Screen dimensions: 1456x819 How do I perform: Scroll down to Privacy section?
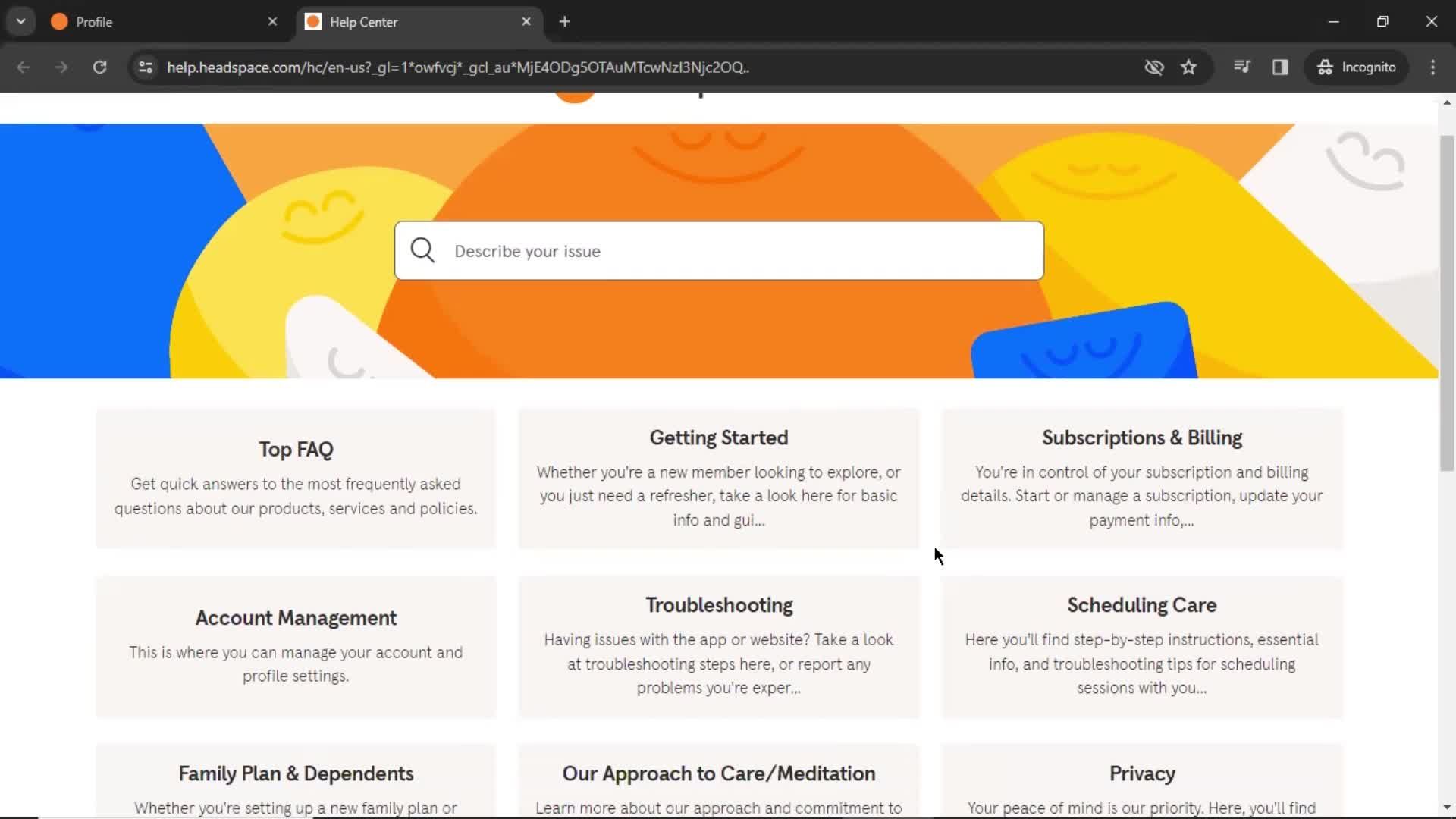pos(1141,773)
